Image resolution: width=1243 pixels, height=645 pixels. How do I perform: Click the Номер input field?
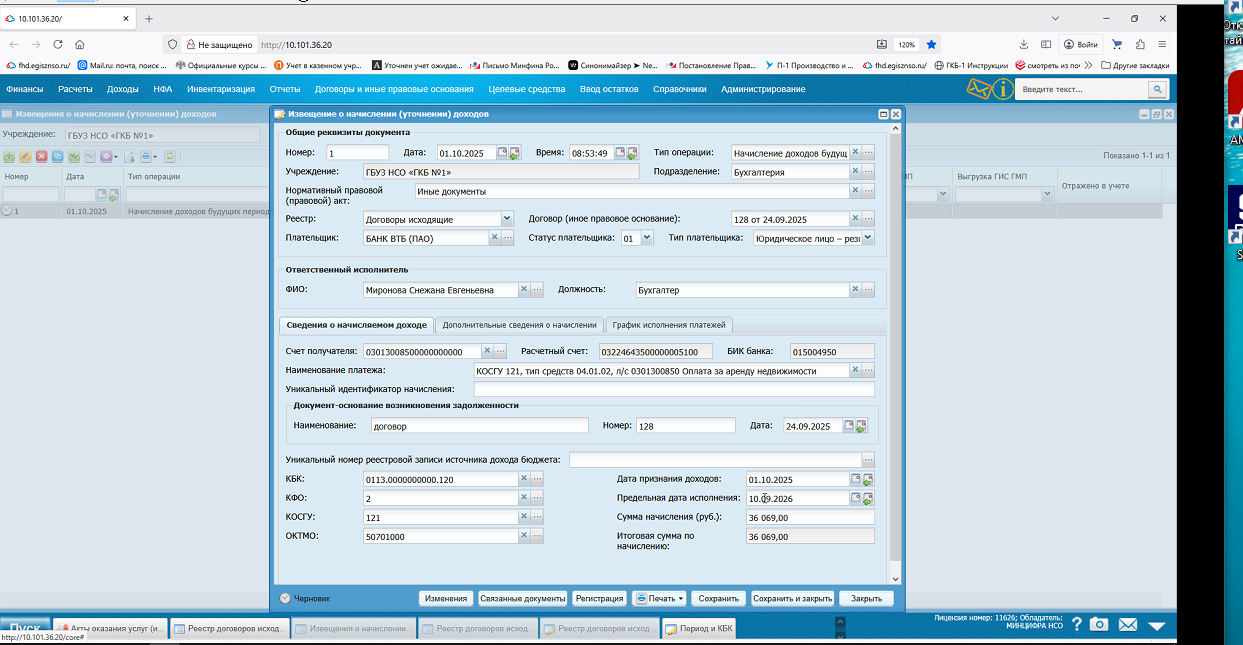(x=357, y=153)
